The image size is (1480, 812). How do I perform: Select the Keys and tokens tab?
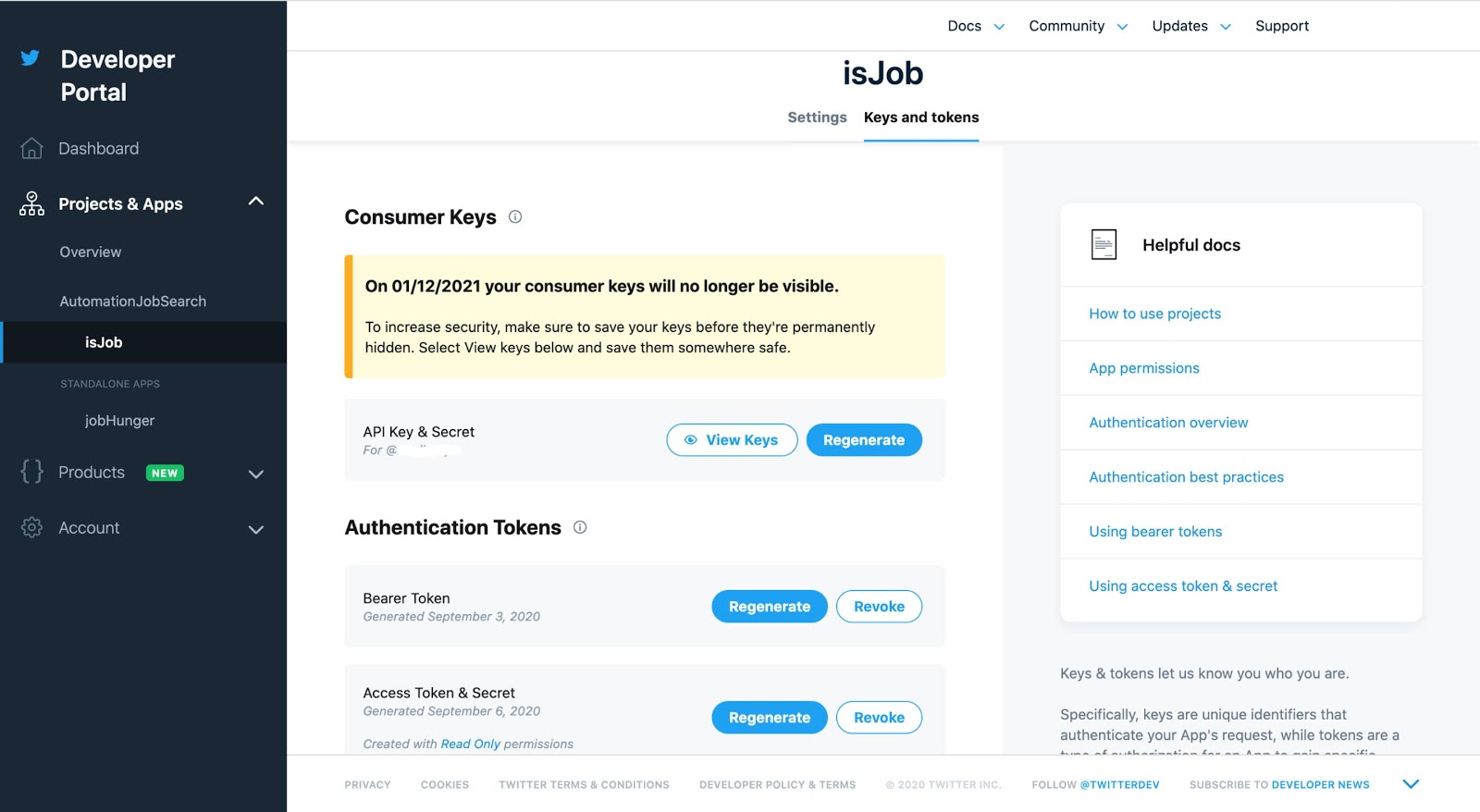click(x=921, y=117)
